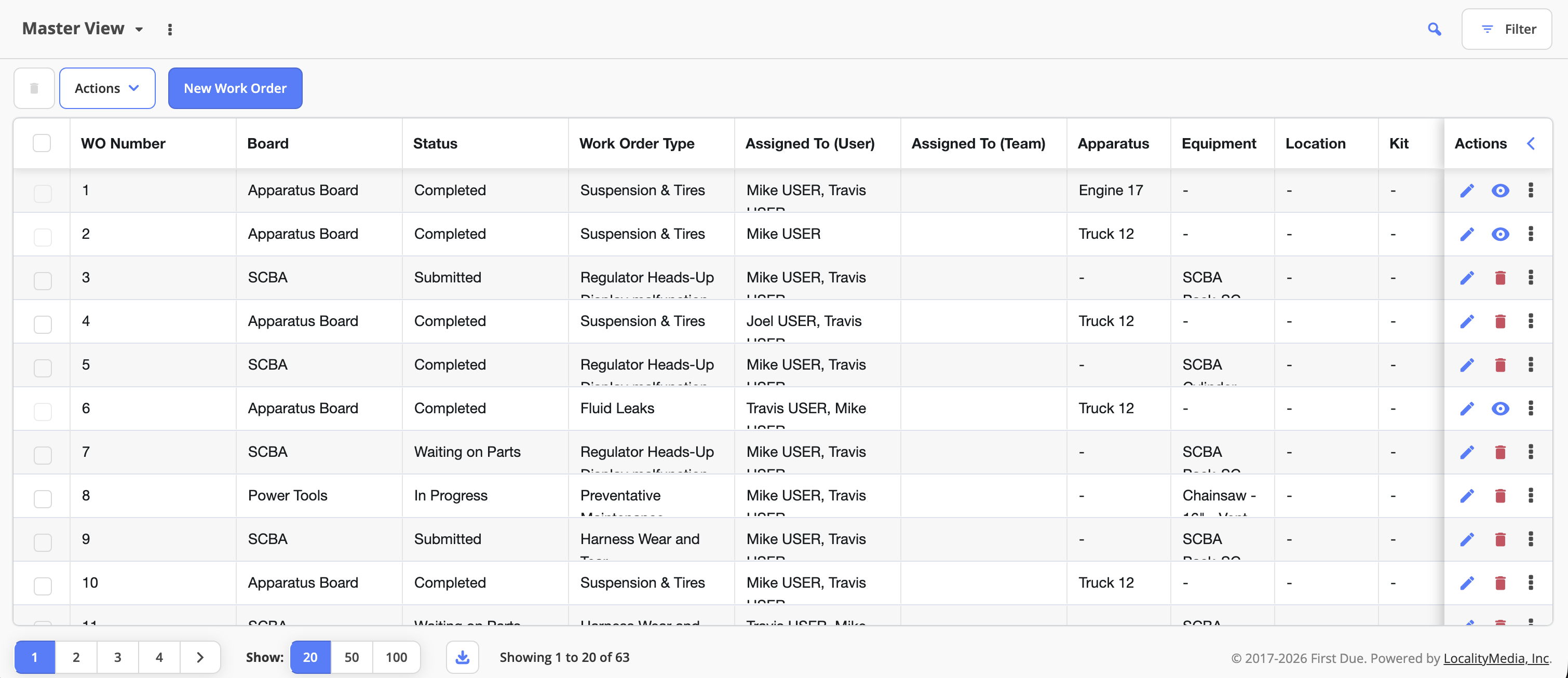Open the Filter button
The width and height of the screenshot is (1568, 678).
pyautogui.click(x=1507, y=29)
